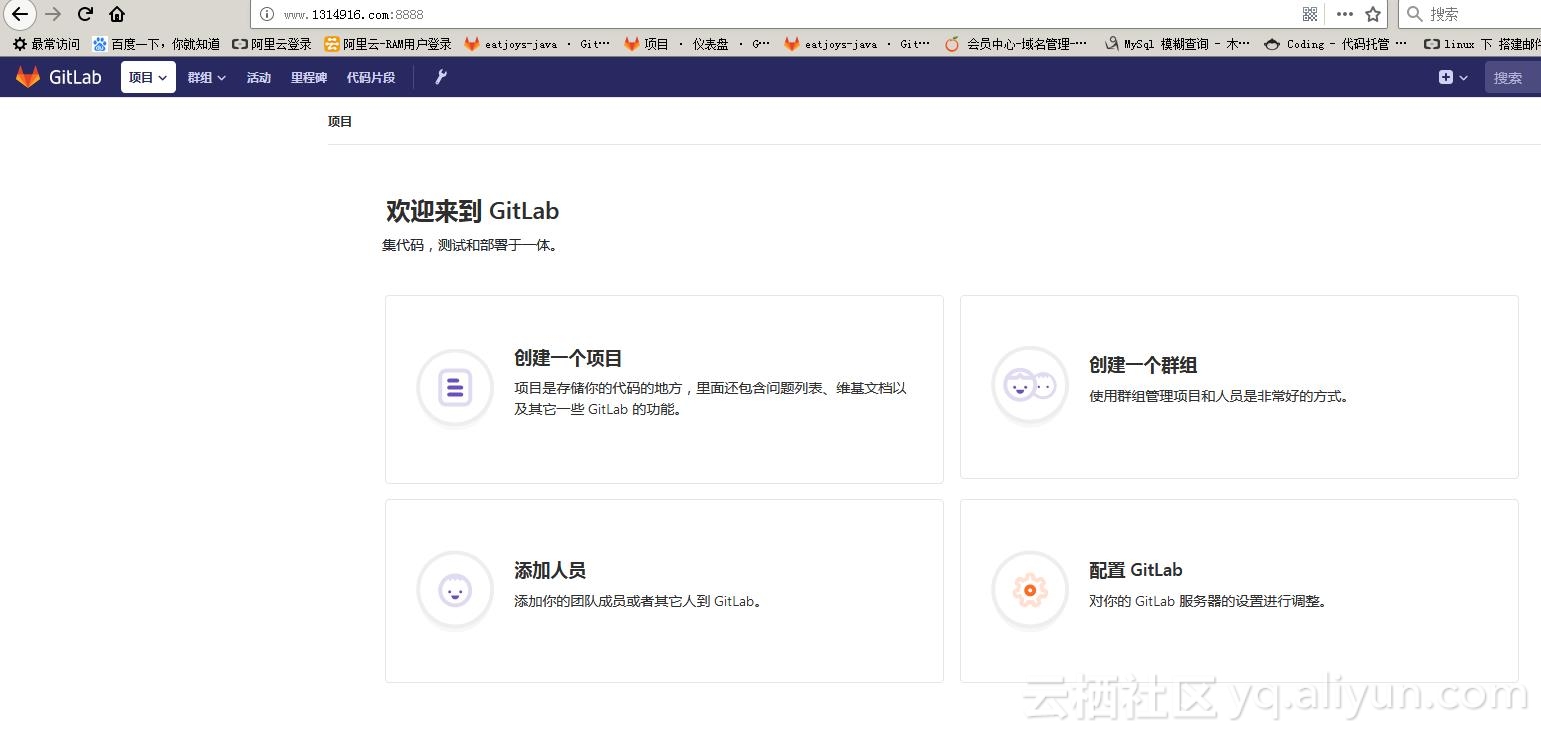Click the avatar icon in 添加人员 card
Screen dimensions: 1541x732
pos(455,590)
